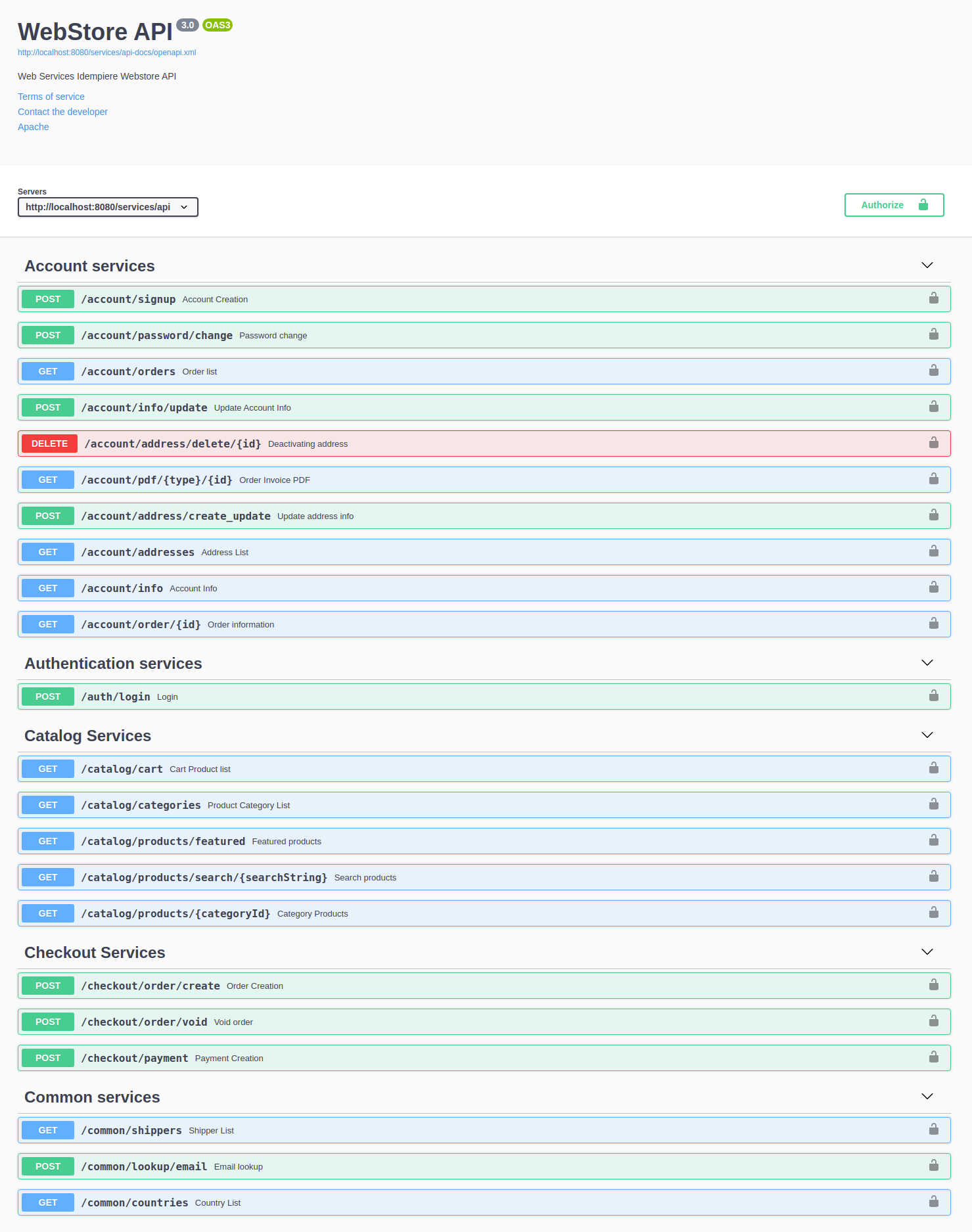
Task: Collapse the Account services section
Action: (927, 265)
